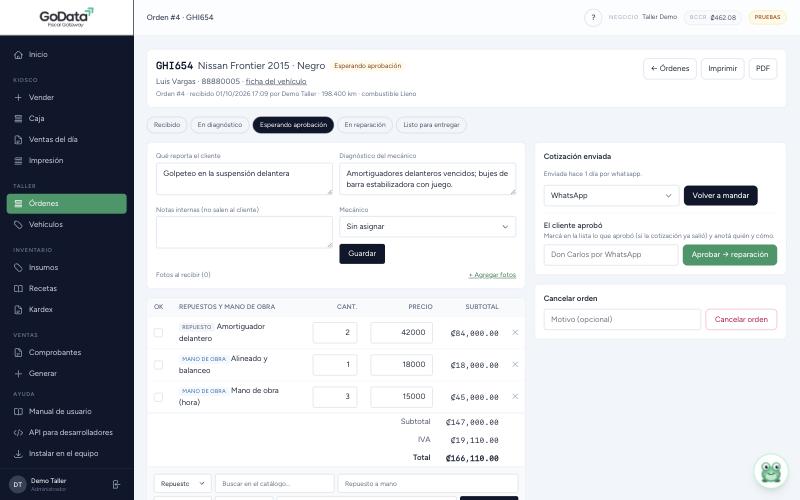Open the Repuesto type dropdown
This screenshot has width=800, height=500.
pyautogui.click(x=182, y=484)
